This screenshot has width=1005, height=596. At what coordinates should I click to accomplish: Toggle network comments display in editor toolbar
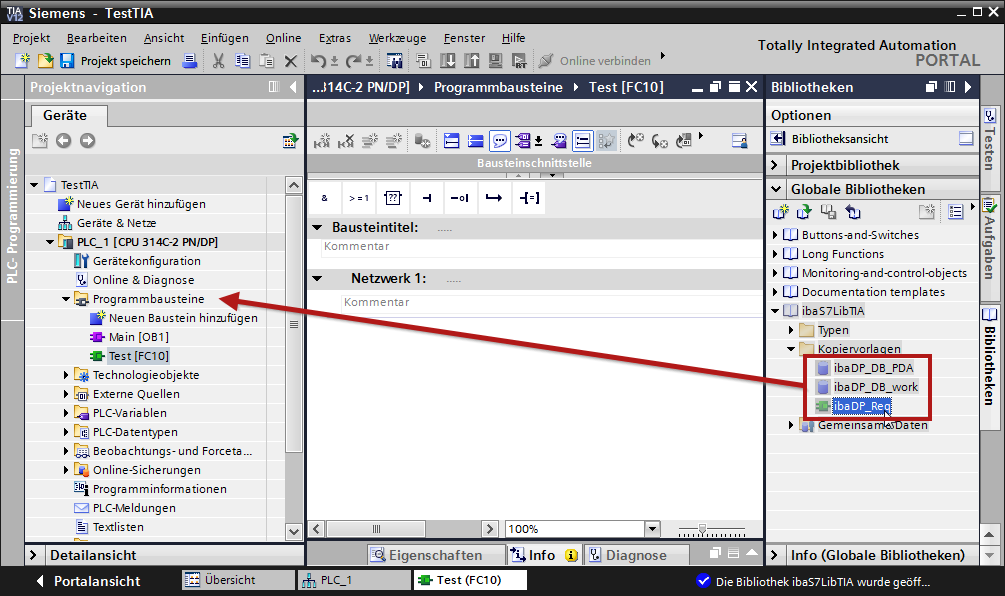(x=582, y=140)
